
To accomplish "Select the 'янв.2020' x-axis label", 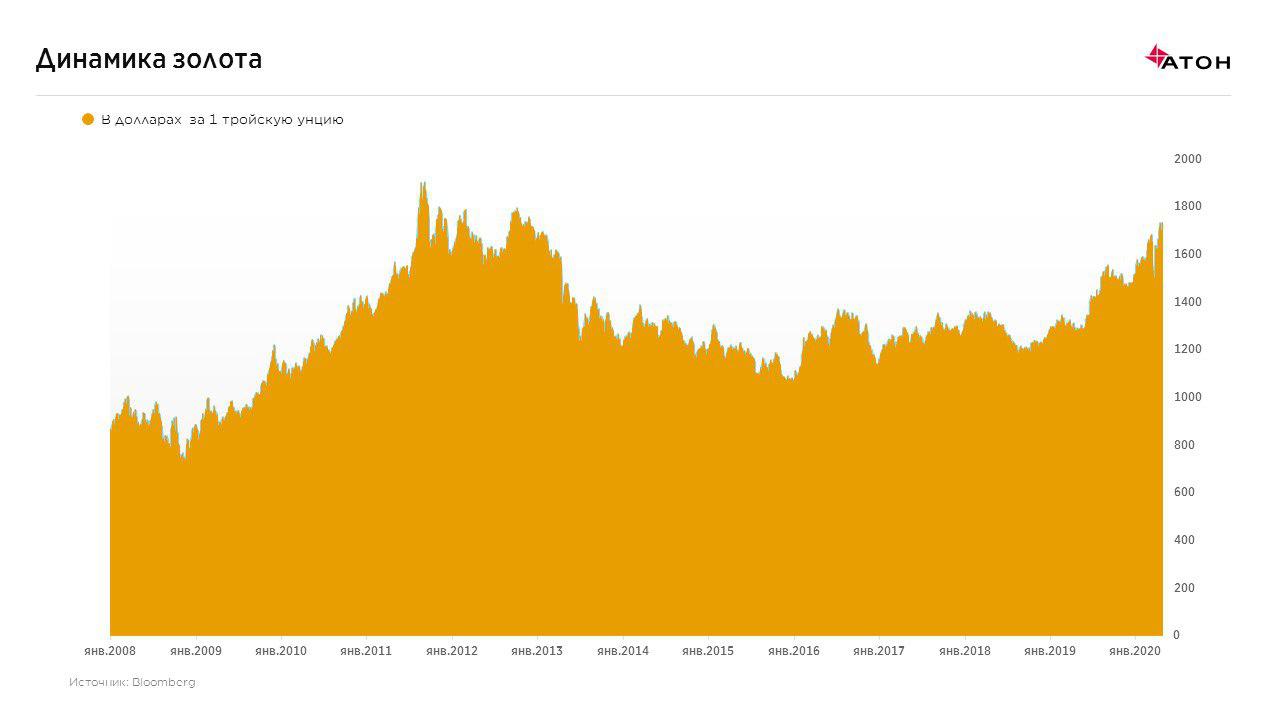I will point(1134,651).
